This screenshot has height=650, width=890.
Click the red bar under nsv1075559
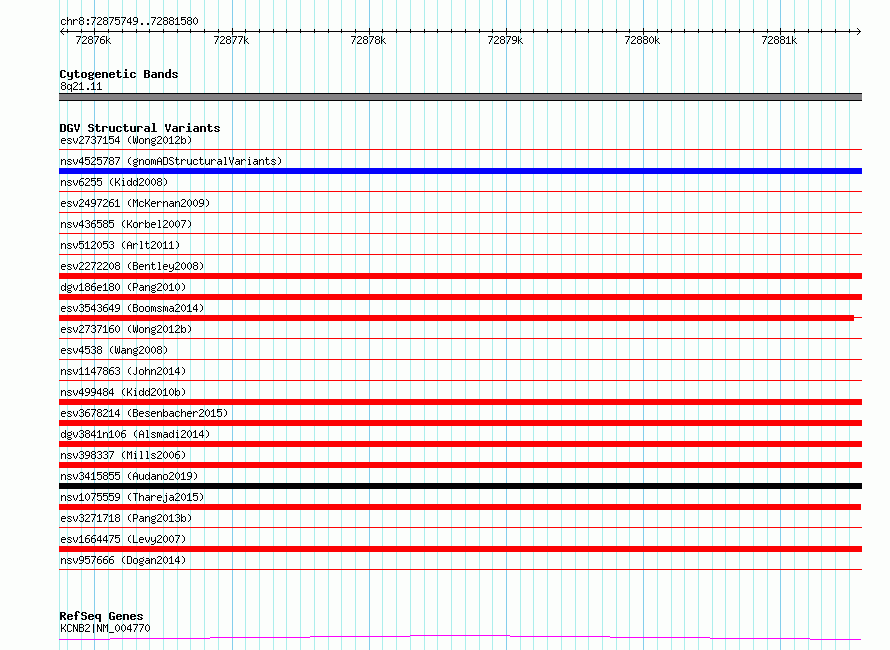pos(460,507)
